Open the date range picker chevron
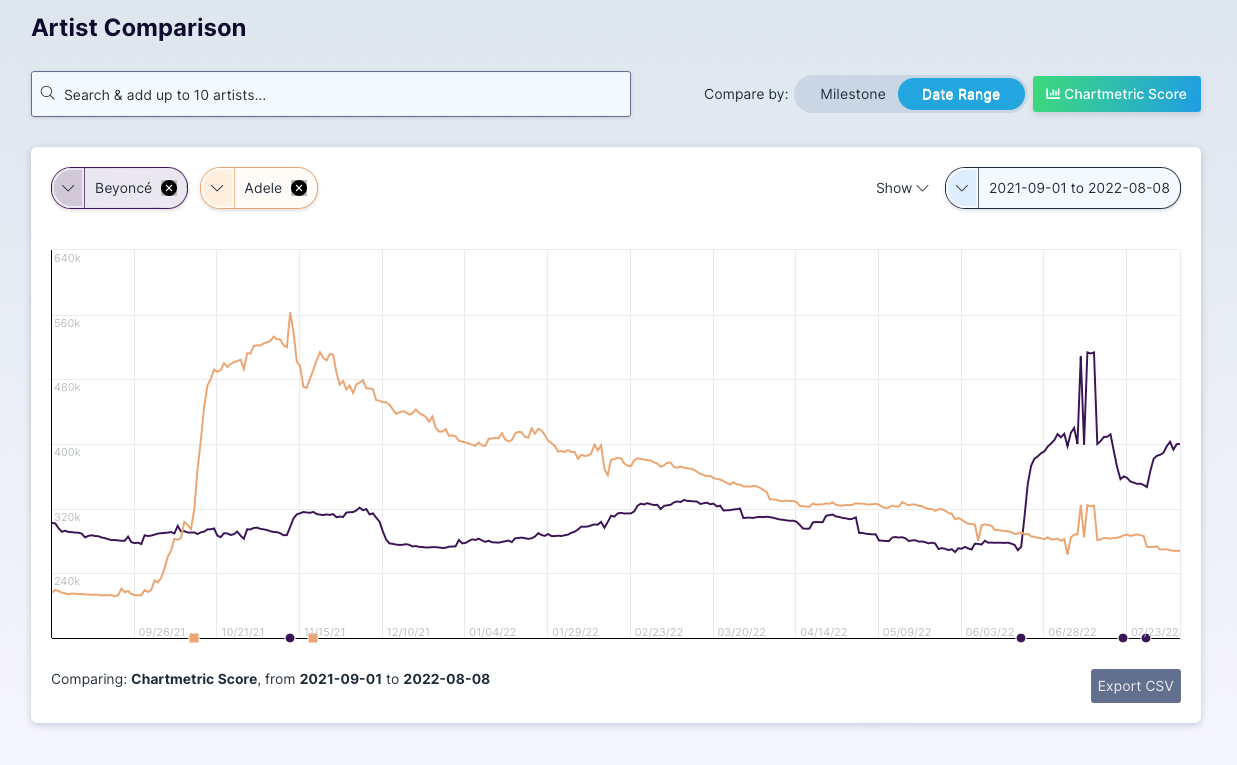The image size is (1237, 765). (962, 188)
